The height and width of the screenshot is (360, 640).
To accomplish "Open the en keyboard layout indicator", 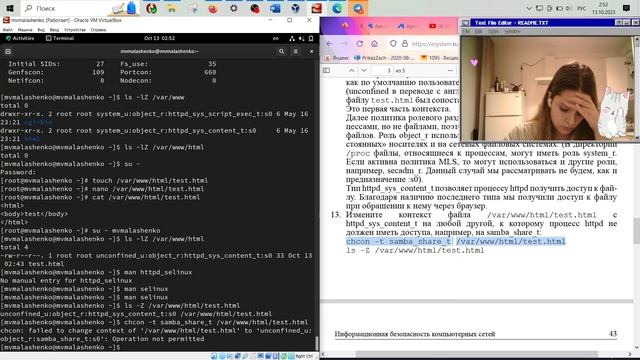I will pyautogui.click(x=276, y=38).
